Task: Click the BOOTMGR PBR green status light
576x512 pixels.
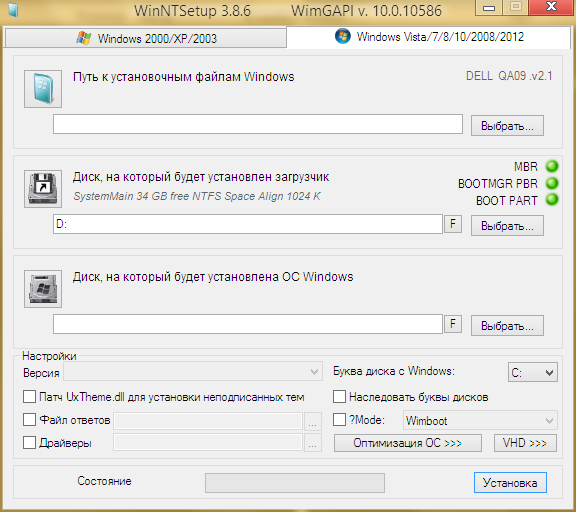Action: click(552, 183)
